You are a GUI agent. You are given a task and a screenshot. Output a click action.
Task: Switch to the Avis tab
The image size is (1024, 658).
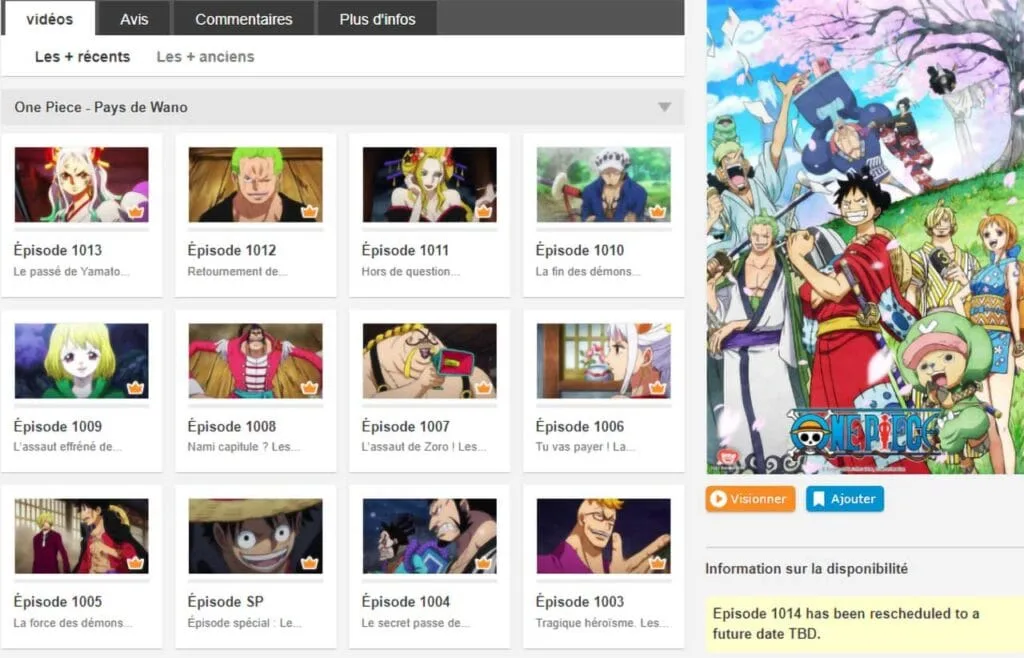134,19
